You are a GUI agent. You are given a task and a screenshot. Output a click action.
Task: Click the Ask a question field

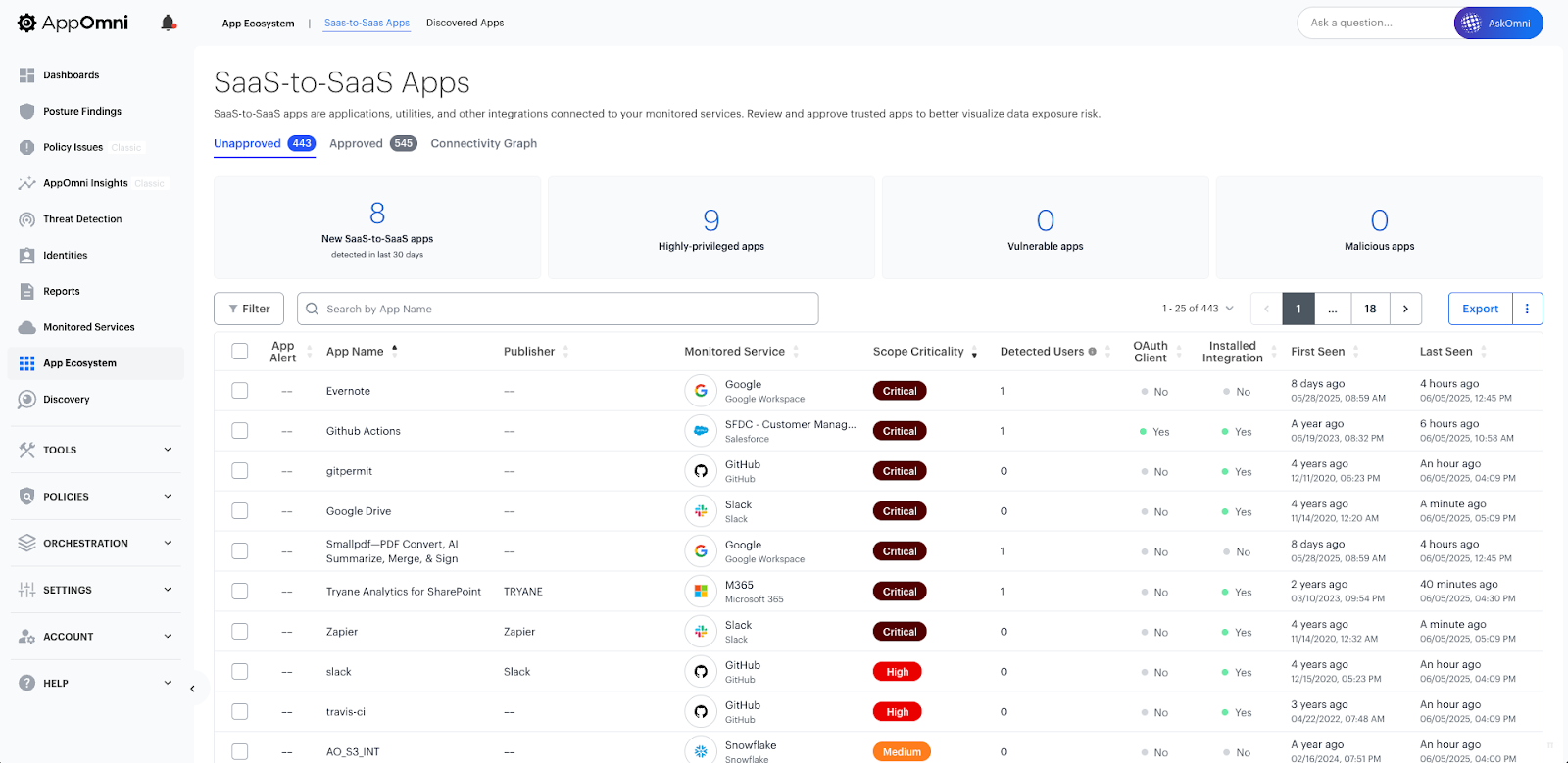pyautogui.click(x=1377, y=24)
